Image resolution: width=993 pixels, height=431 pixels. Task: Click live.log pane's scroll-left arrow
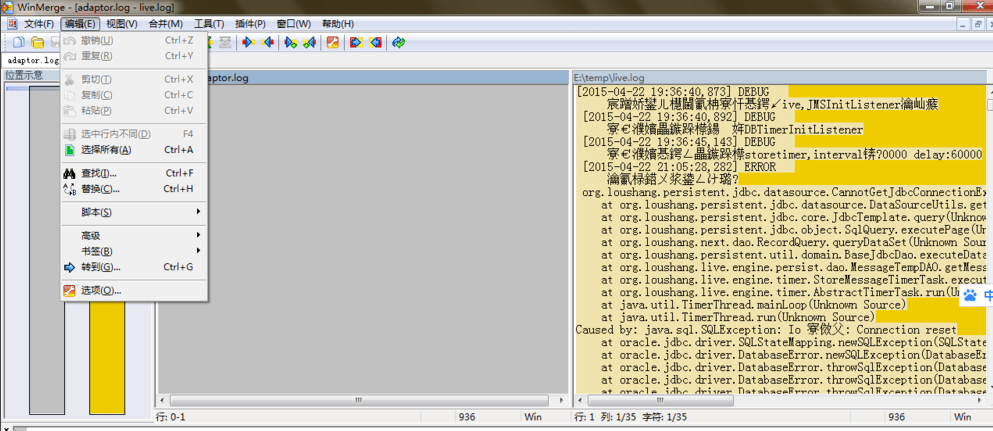[579, 401]
